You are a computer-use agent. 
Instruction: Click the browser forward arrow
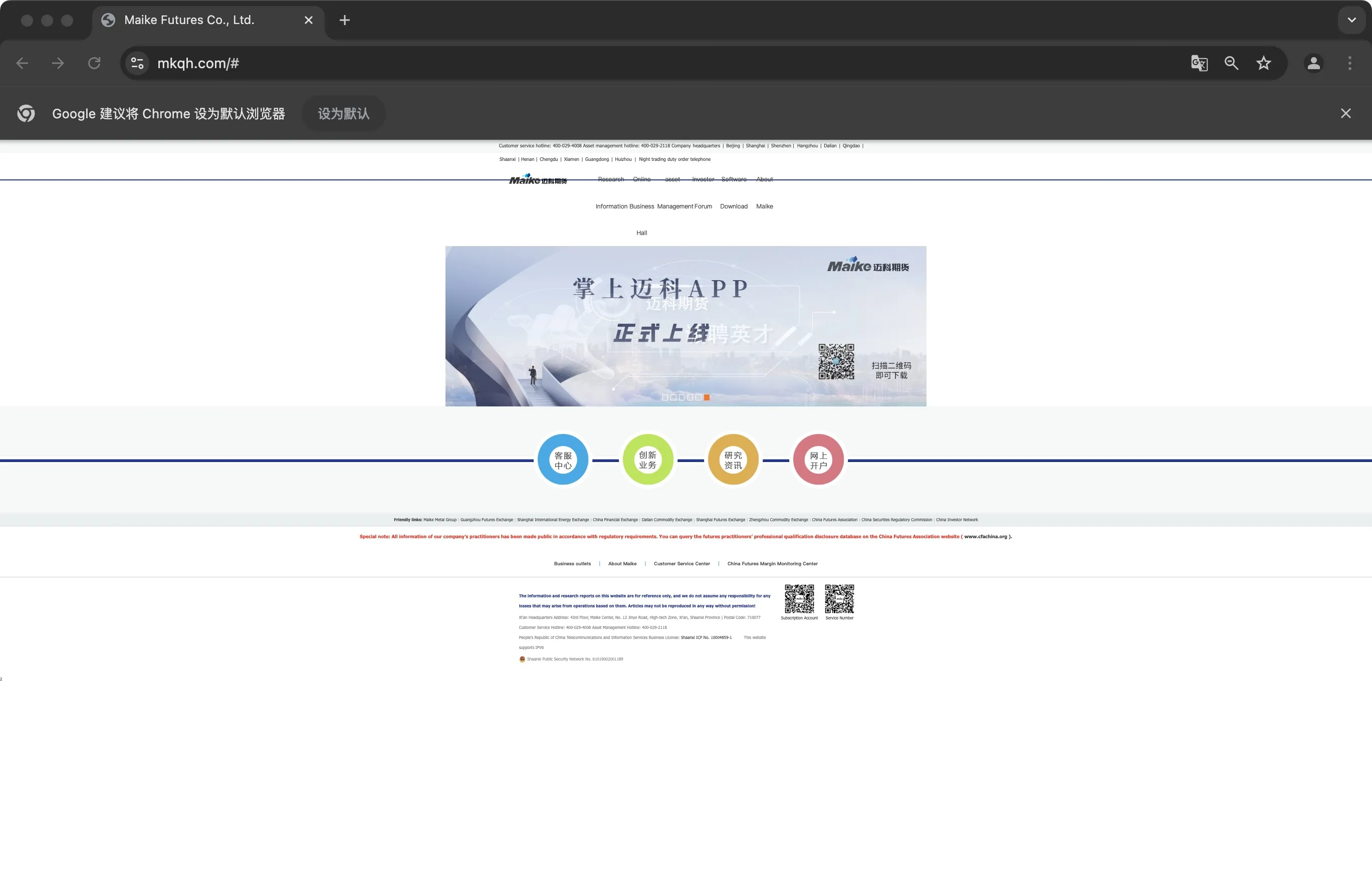[58, 63]
